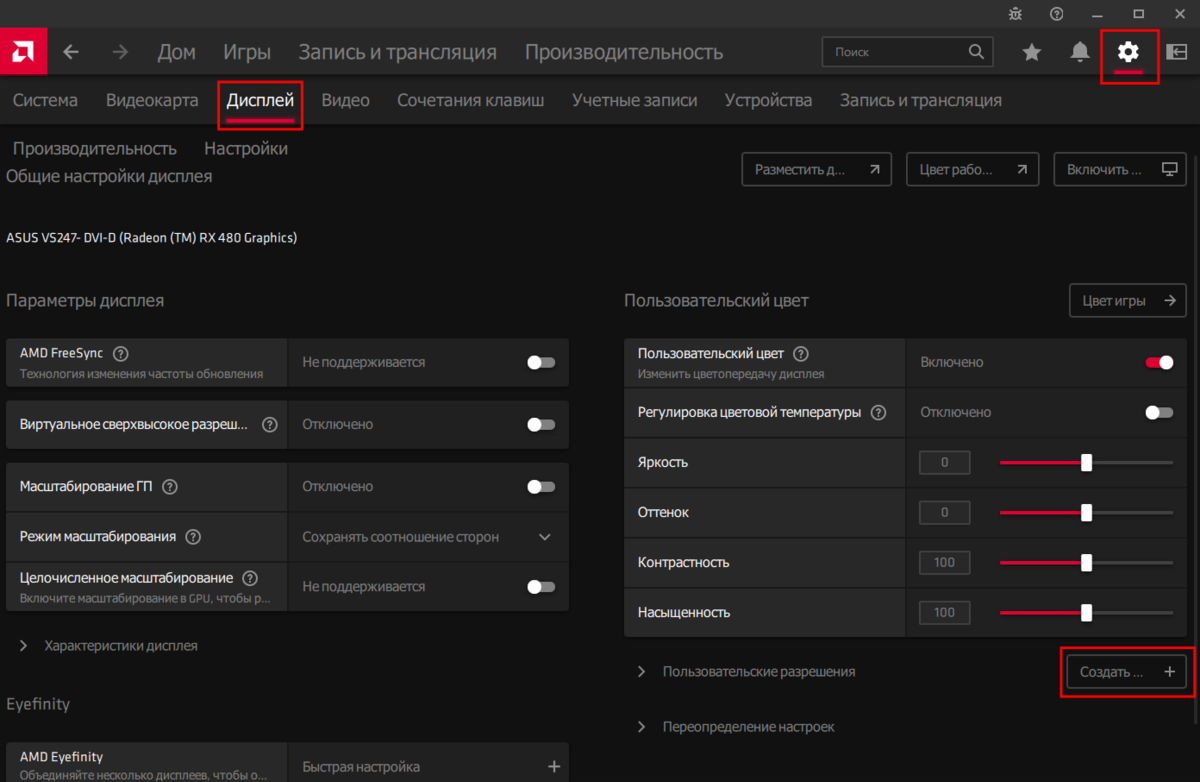Image resolution: width=1200 pixels, height=782 pixels.
Task: Click the search magnifier icon
Action: pos(976,52)
